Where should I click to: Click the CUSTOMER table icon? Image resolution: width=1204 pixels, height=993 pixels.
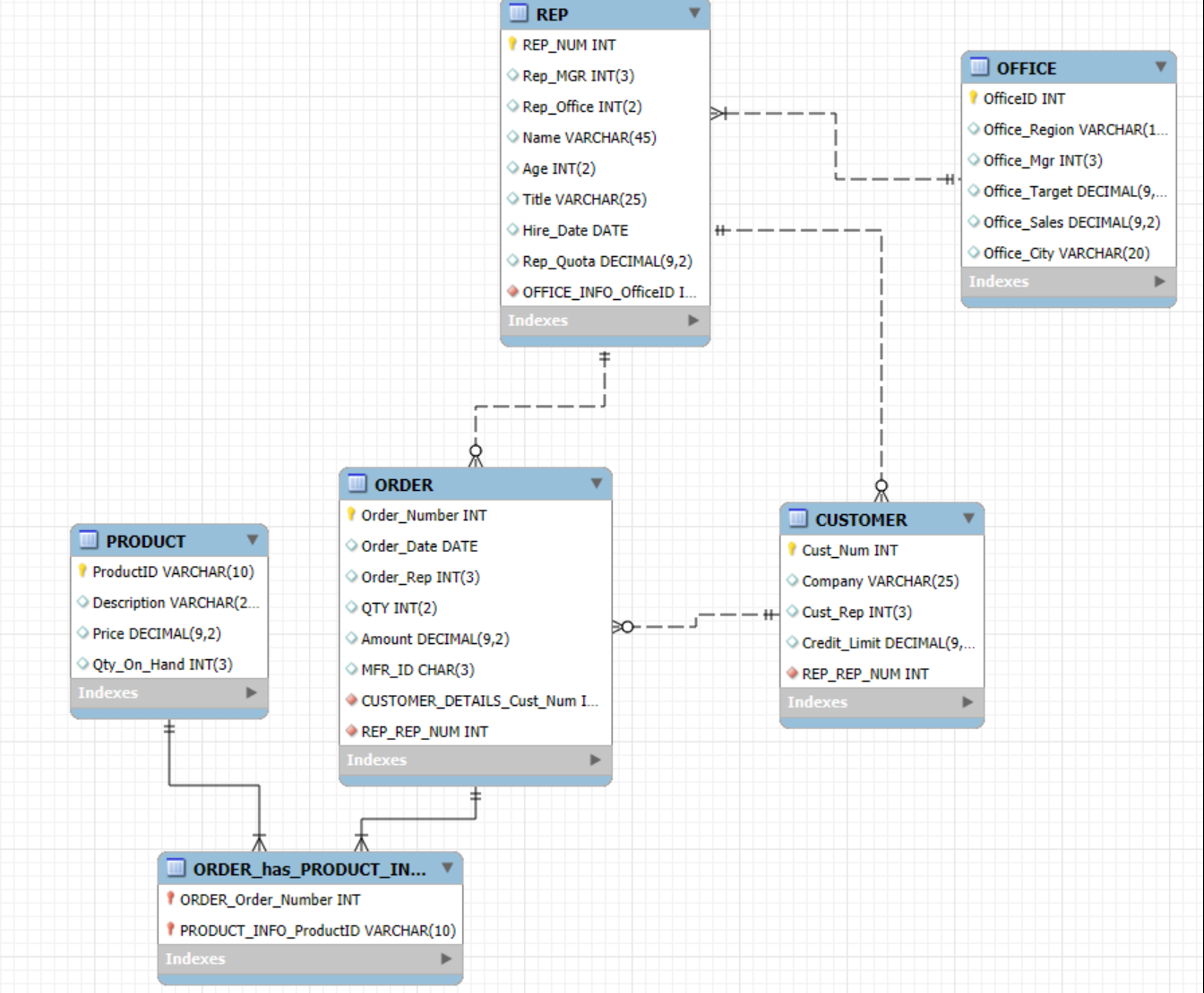tap(798, 518)
